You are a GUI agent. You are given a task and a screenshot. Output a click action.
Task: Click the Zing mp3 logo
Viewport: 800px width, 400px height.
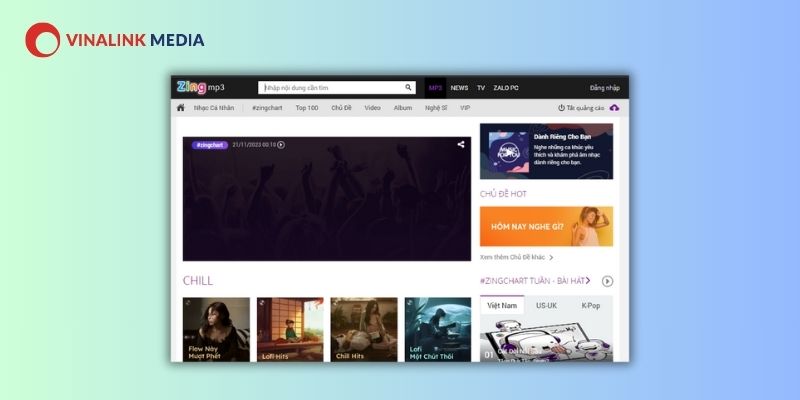[201, 87]
